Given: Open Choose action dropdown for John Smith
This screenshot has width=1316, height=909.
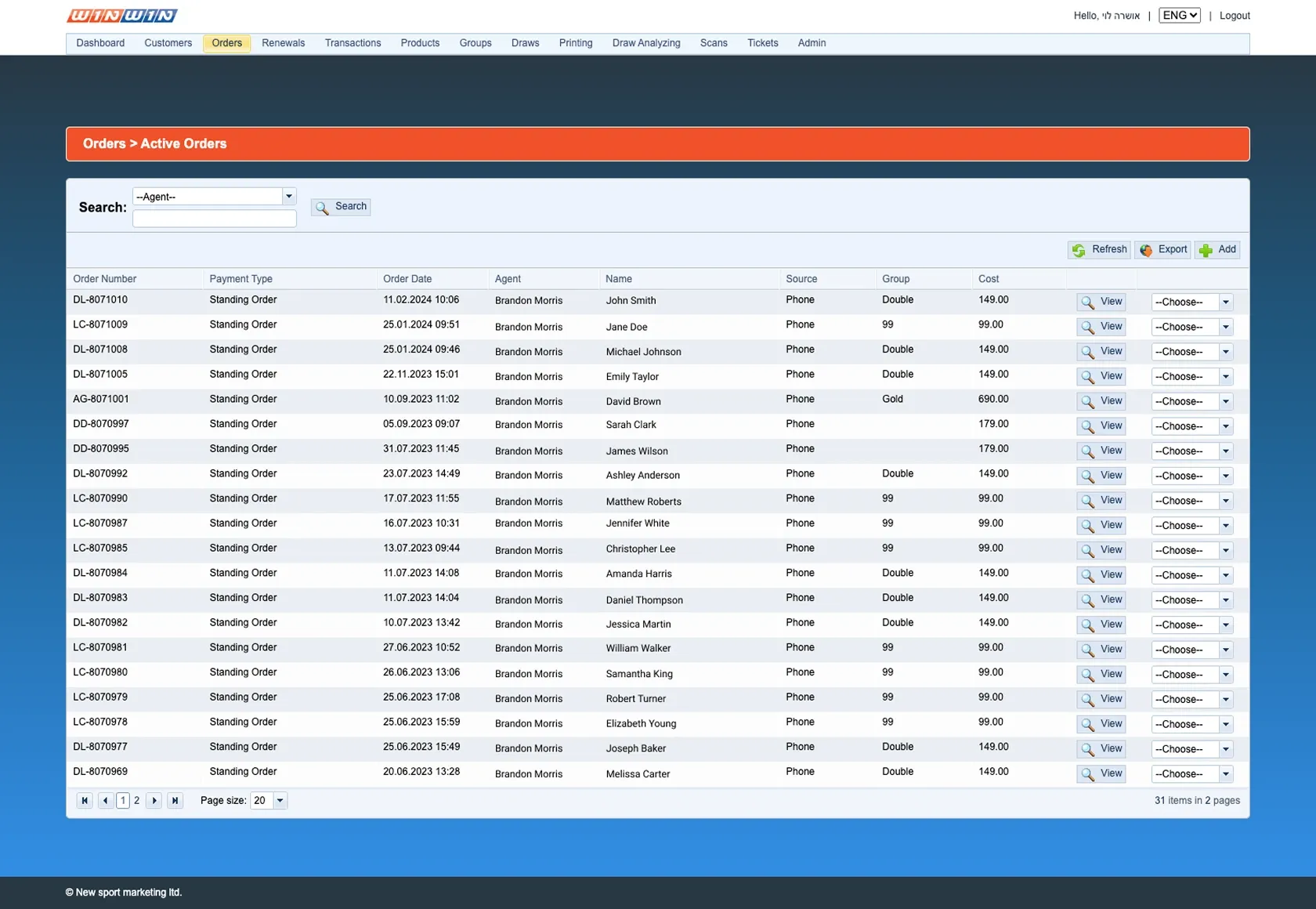Looking at the screenshot, I should click(x=1226, y=302).
